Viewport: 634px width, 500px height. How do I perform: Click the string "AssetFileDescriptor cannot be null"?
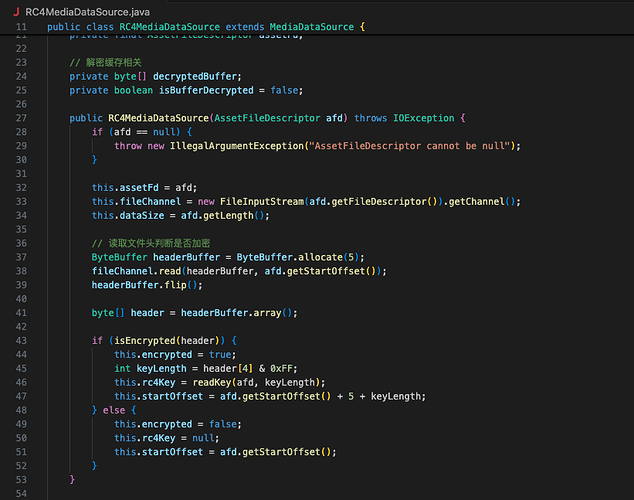(410, 146)
